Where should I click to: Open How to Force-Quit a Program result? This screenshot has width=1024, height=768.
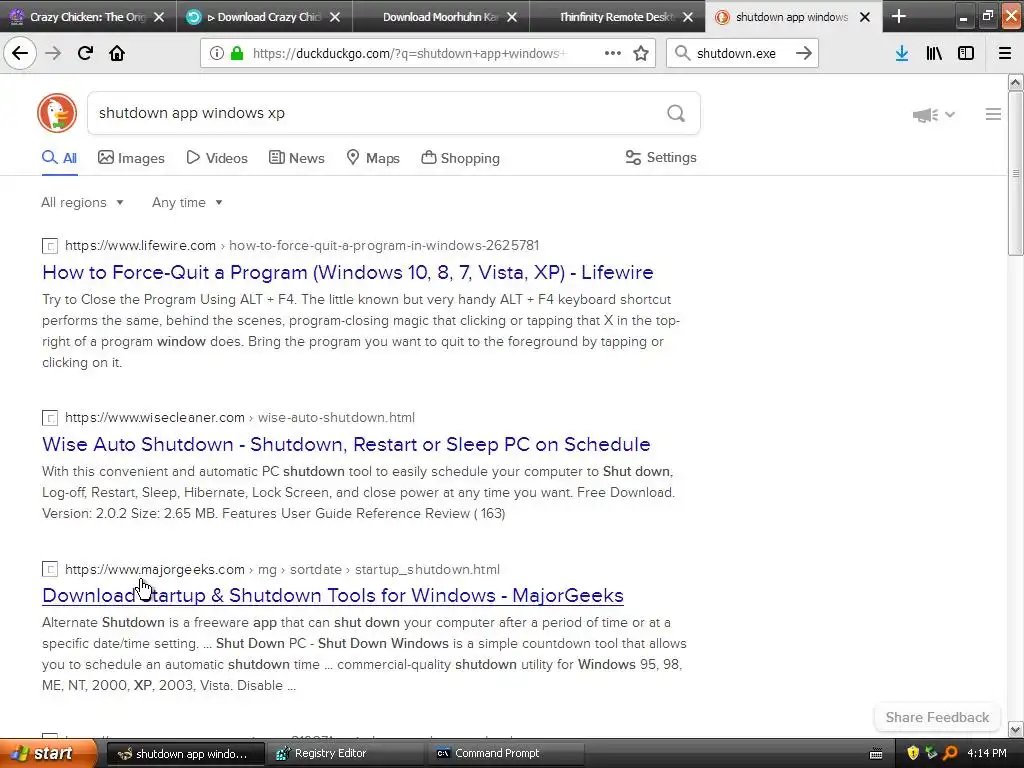click(x=347, y=272)
